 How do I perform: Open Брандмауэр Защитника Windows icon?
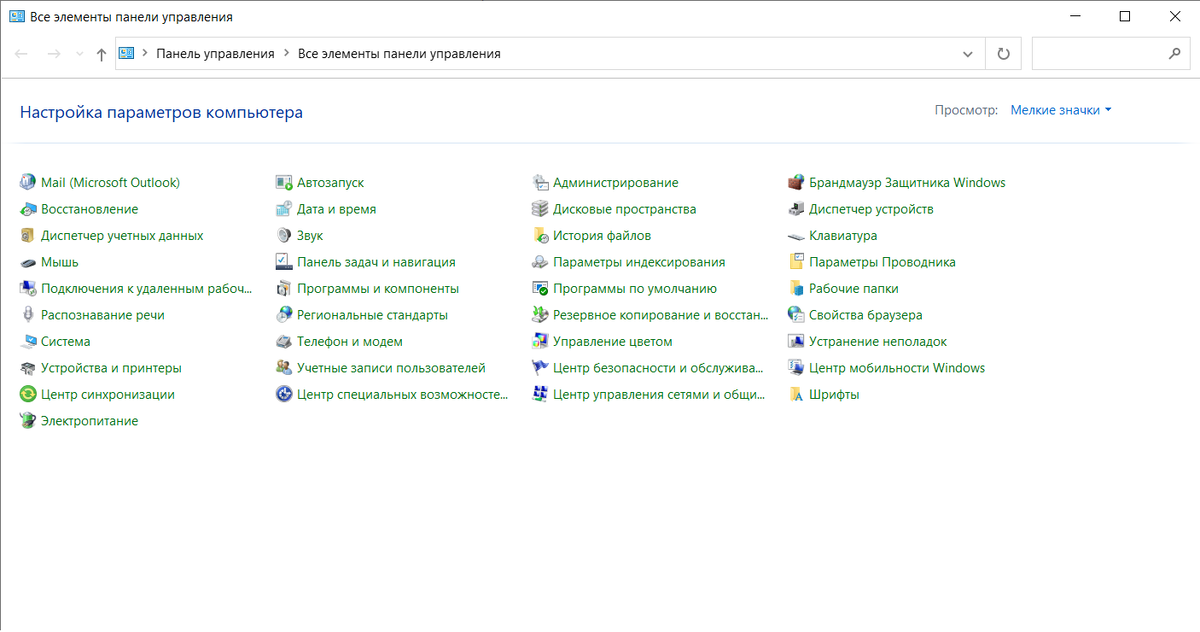coord(795,183)
